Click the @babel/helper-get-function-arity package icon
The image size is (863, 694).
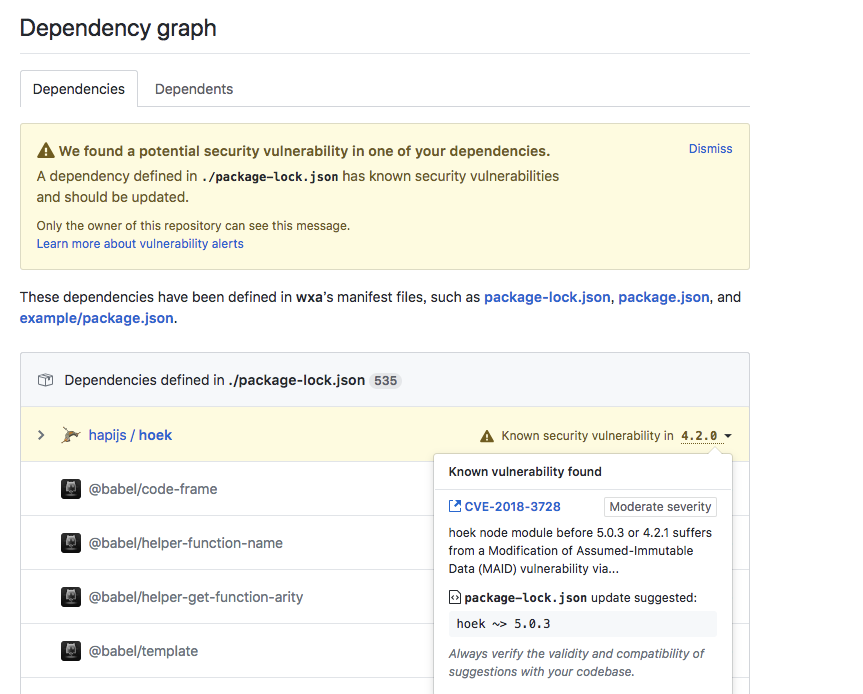coord(70,597)
